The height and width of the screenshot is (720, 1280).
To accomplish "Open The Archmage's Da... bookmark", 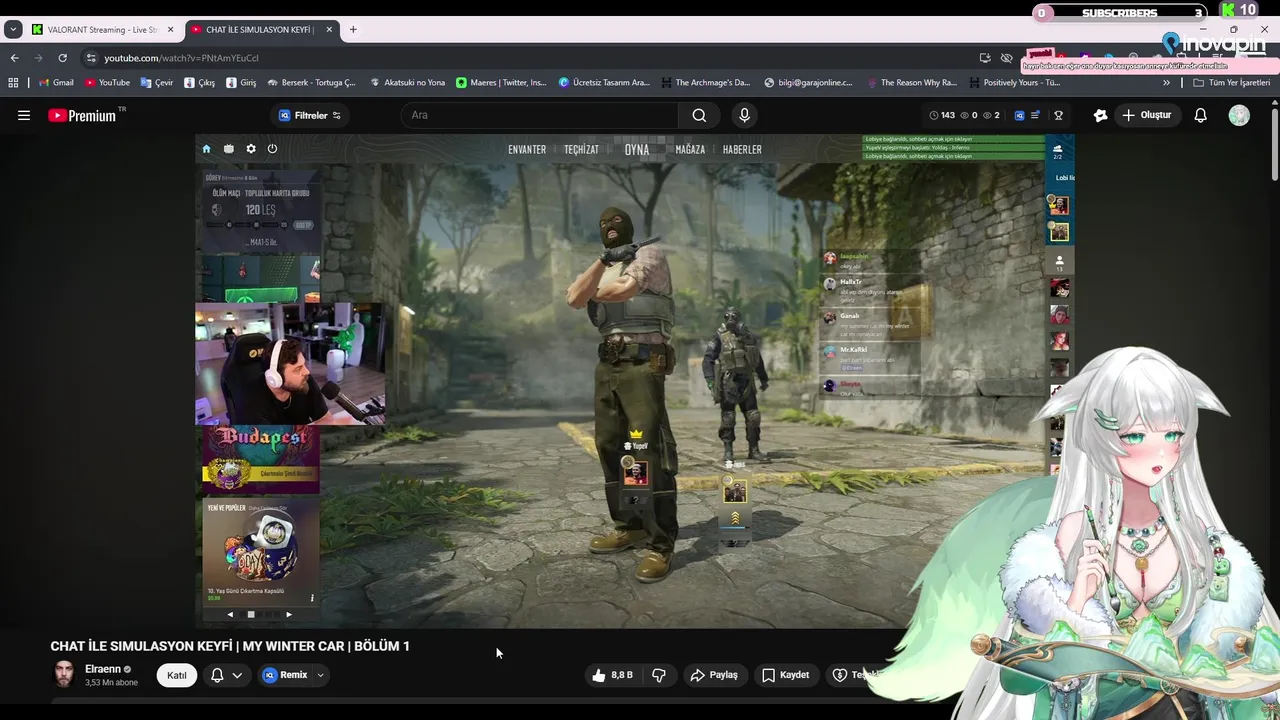I will click(x=706, y=83).
